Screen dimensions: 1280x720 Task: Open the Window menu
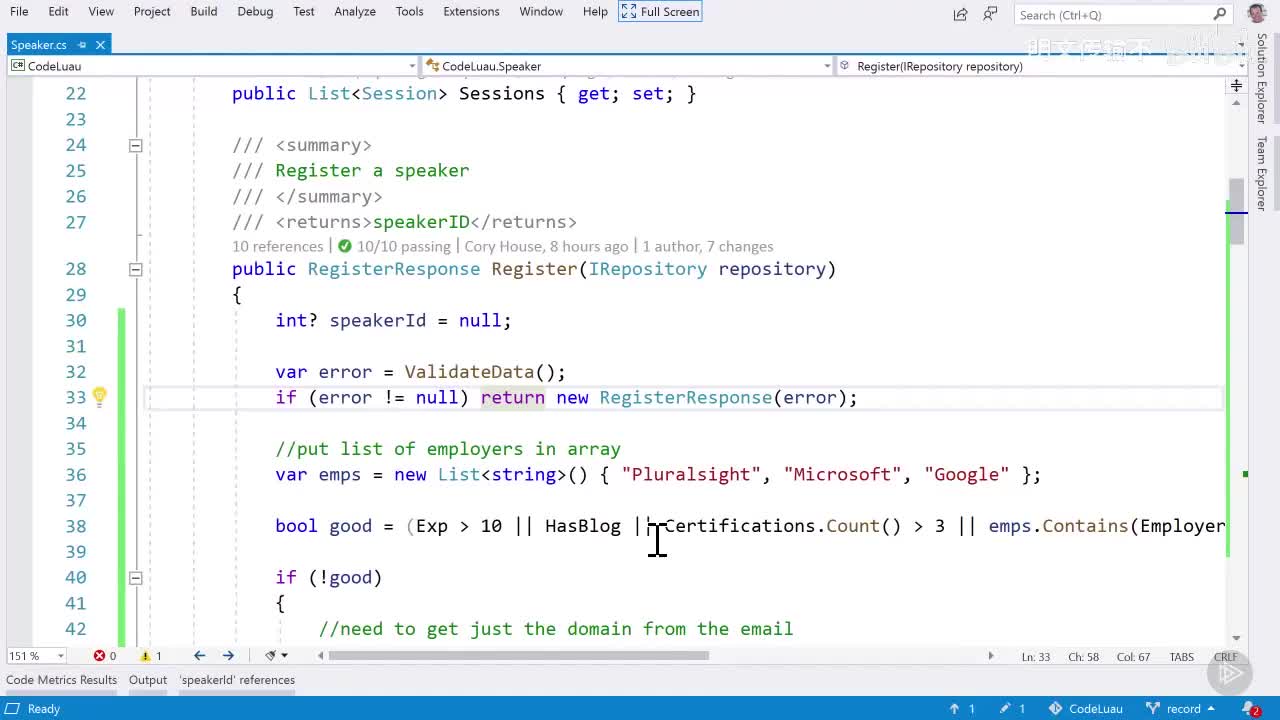click(x=541, y=12)
